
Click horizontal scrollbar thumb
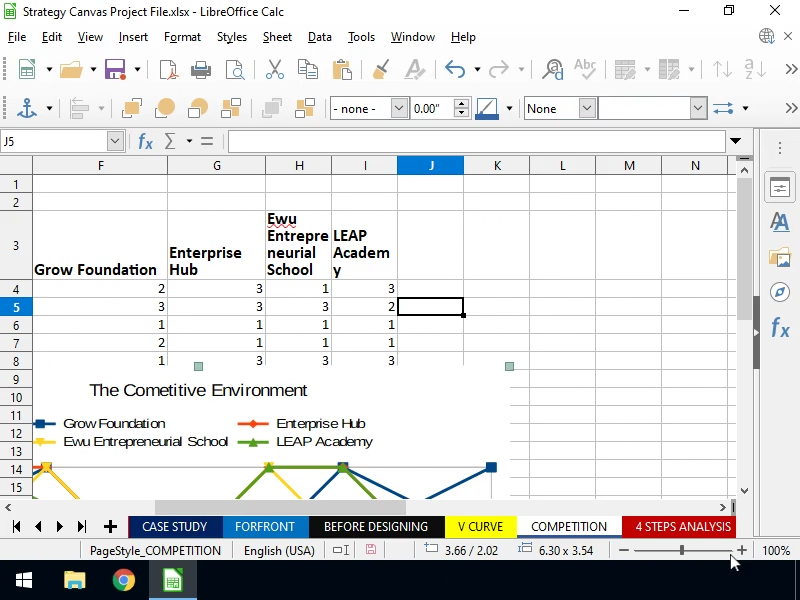(280, 507)
